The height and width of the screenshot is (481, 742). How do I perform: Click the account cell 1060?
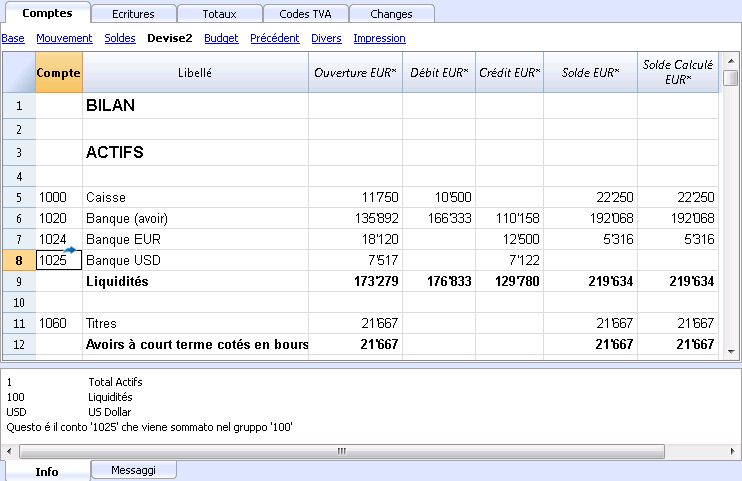pyautogui.click(x=59, y=323)
